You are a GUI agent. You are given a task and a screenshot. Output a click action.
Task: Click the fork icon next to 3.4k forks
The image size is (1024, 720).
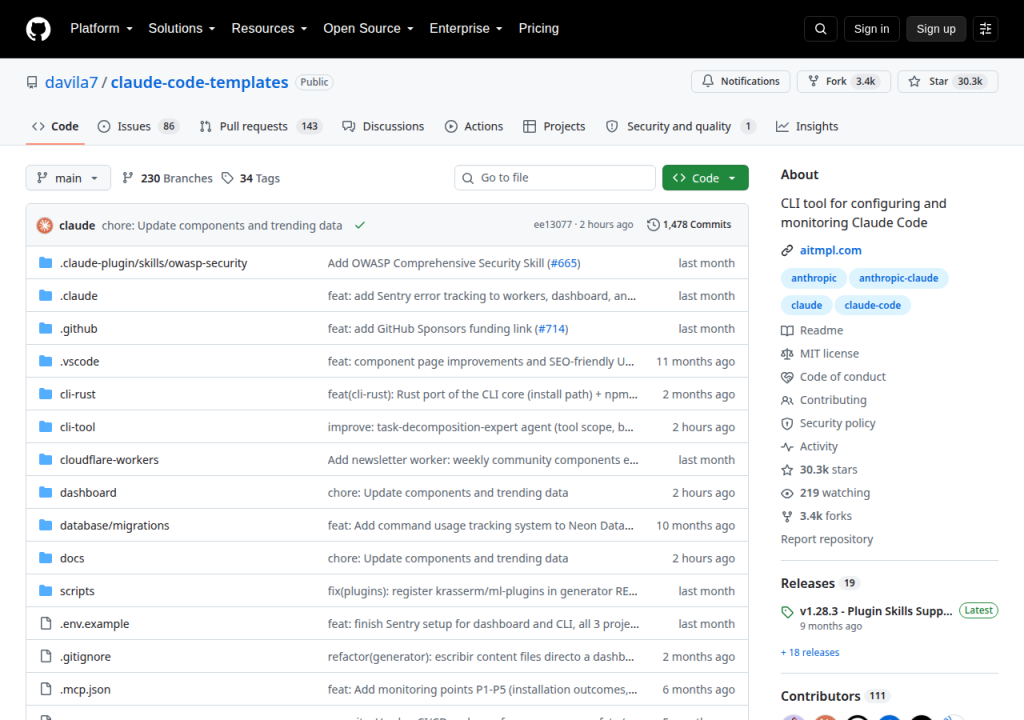pos(787,516)
